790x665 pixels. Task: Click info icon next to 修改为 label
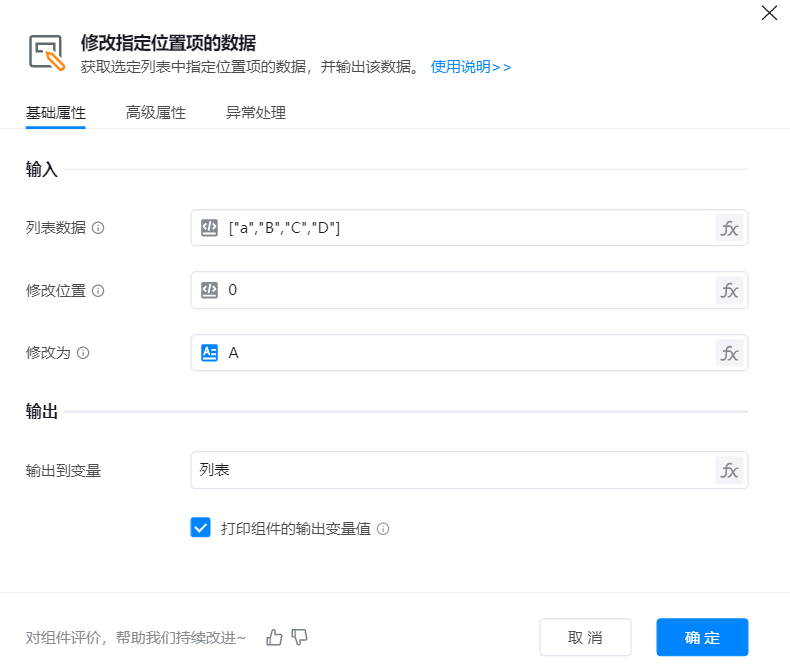83,353
